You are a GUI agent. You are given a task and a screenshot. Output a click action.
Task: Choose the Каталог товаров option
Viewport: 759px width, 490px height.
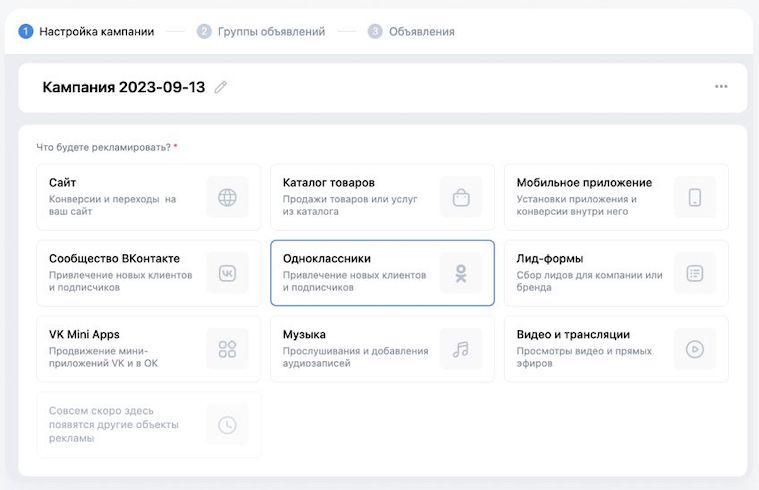pos(382,197)
